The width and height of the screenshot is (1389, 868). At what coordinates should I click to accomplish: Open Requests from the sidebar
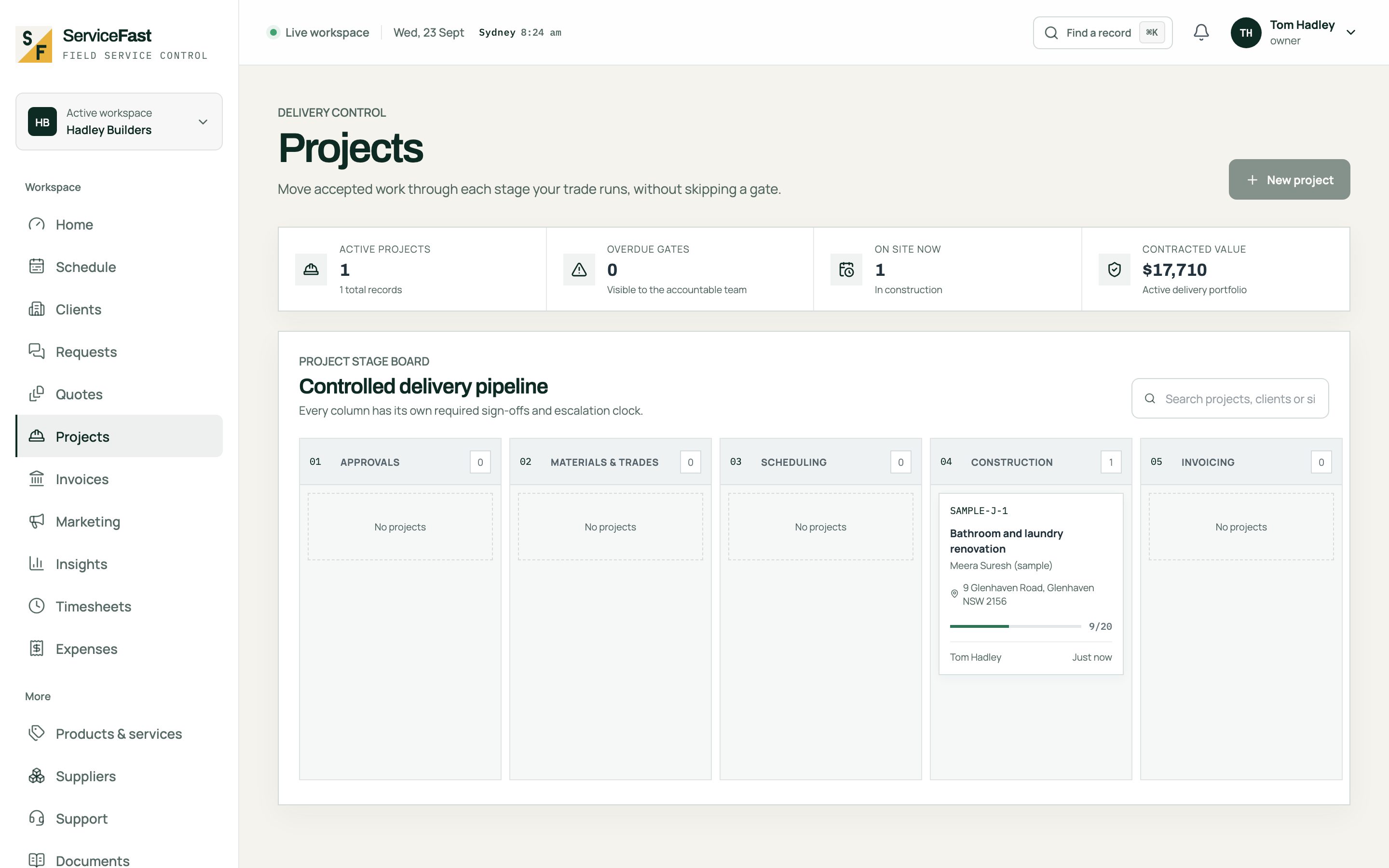pos(119,352)
